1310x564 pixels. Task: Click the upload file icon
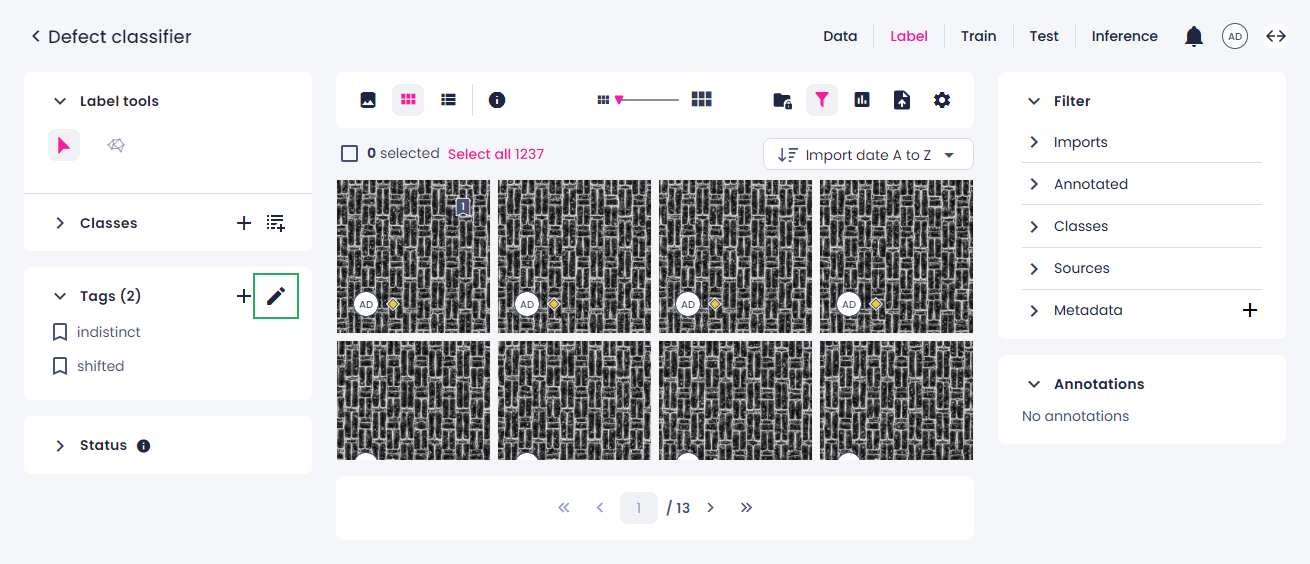coord(902,100)
